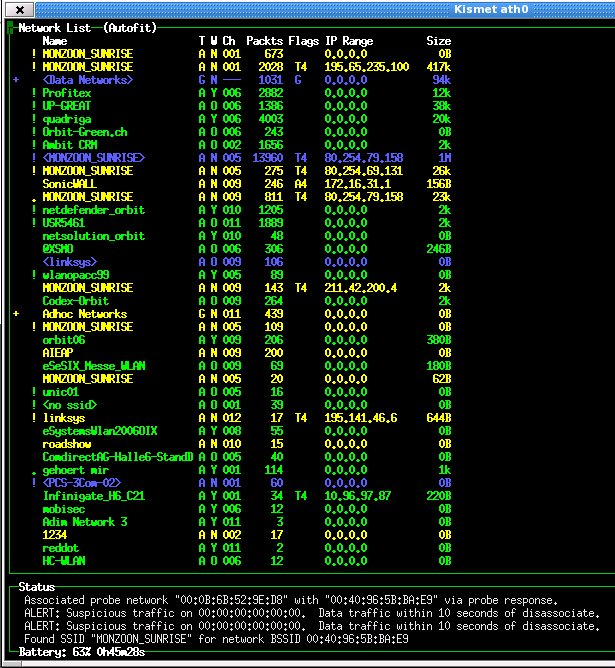615x668 pixels.
Task: Click IP 195.65.235.100
Action: click(367, 67)
